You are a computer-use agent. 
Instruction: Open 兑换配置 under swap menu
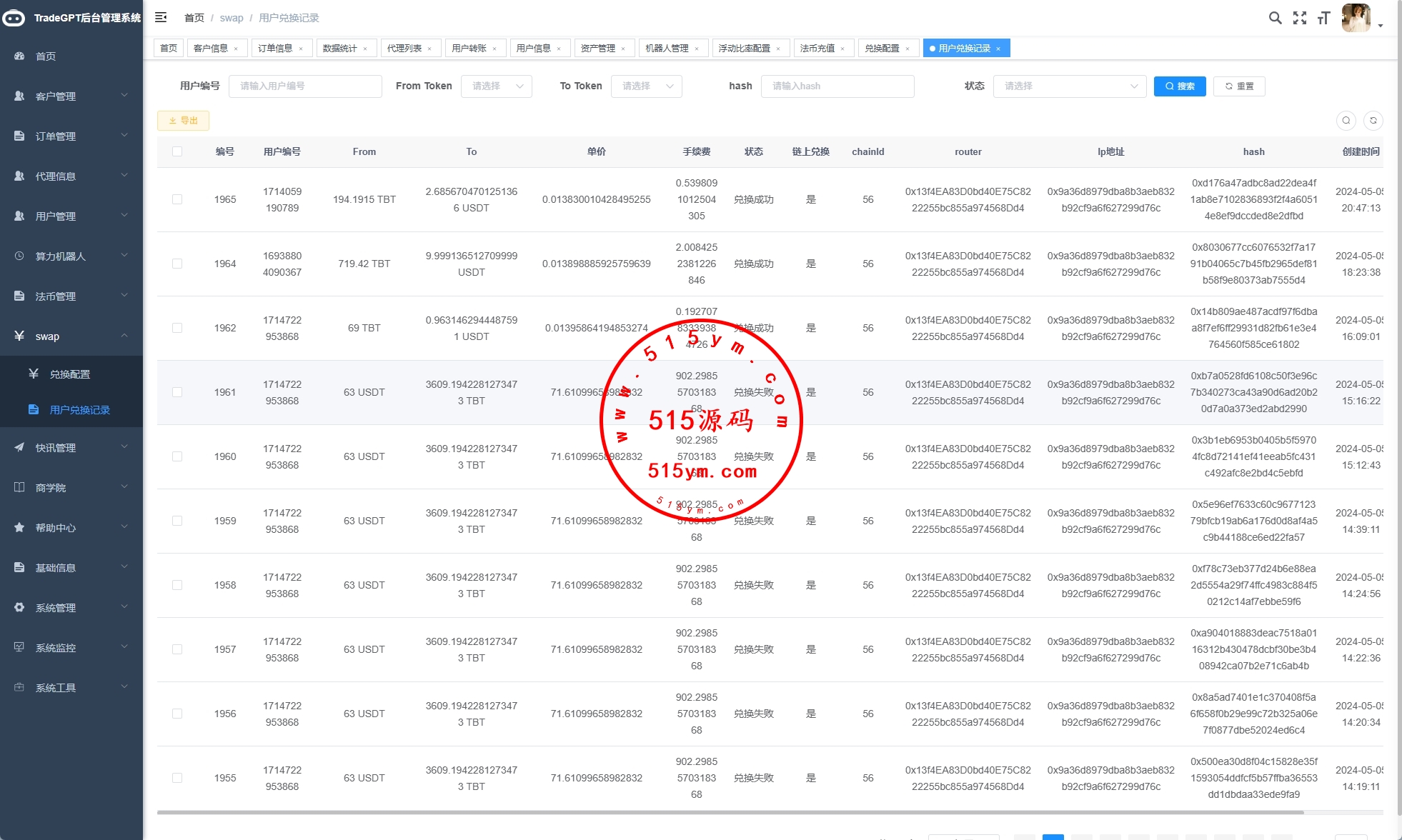(x=70, y=374)
